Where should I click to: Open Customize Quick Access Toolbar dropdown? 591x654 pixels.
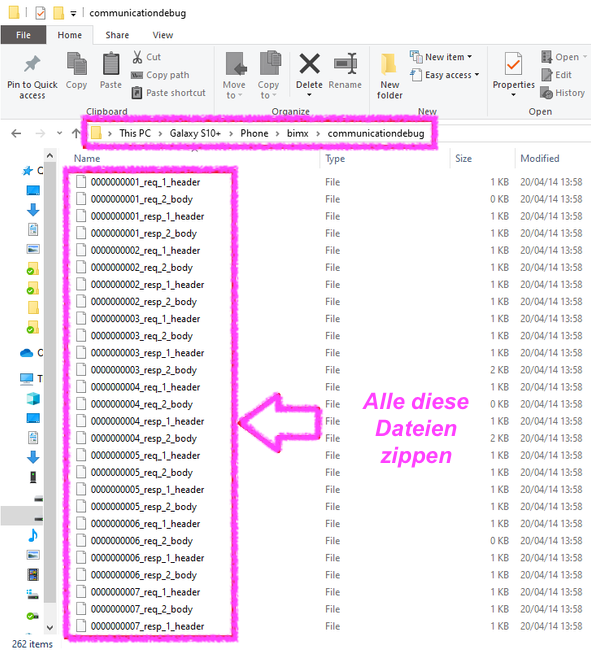tap(73, 14)
